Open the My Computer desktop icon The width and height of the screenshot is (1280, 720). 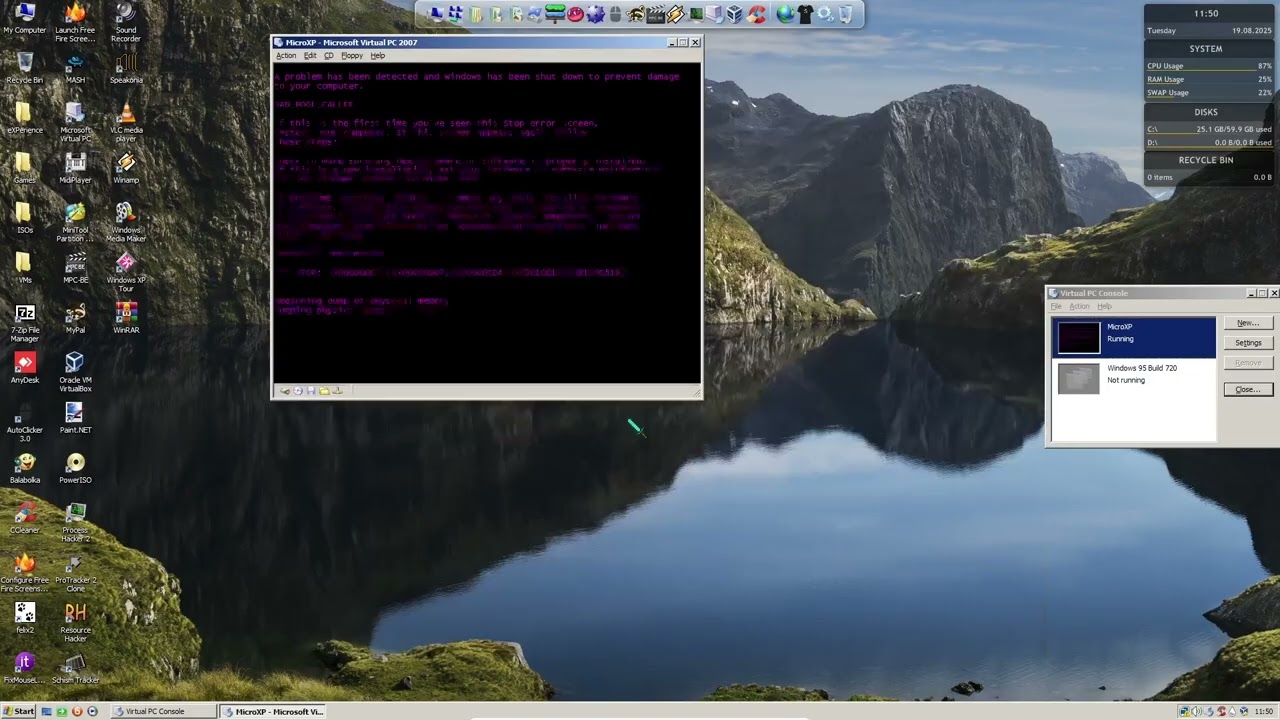(25, 19)
